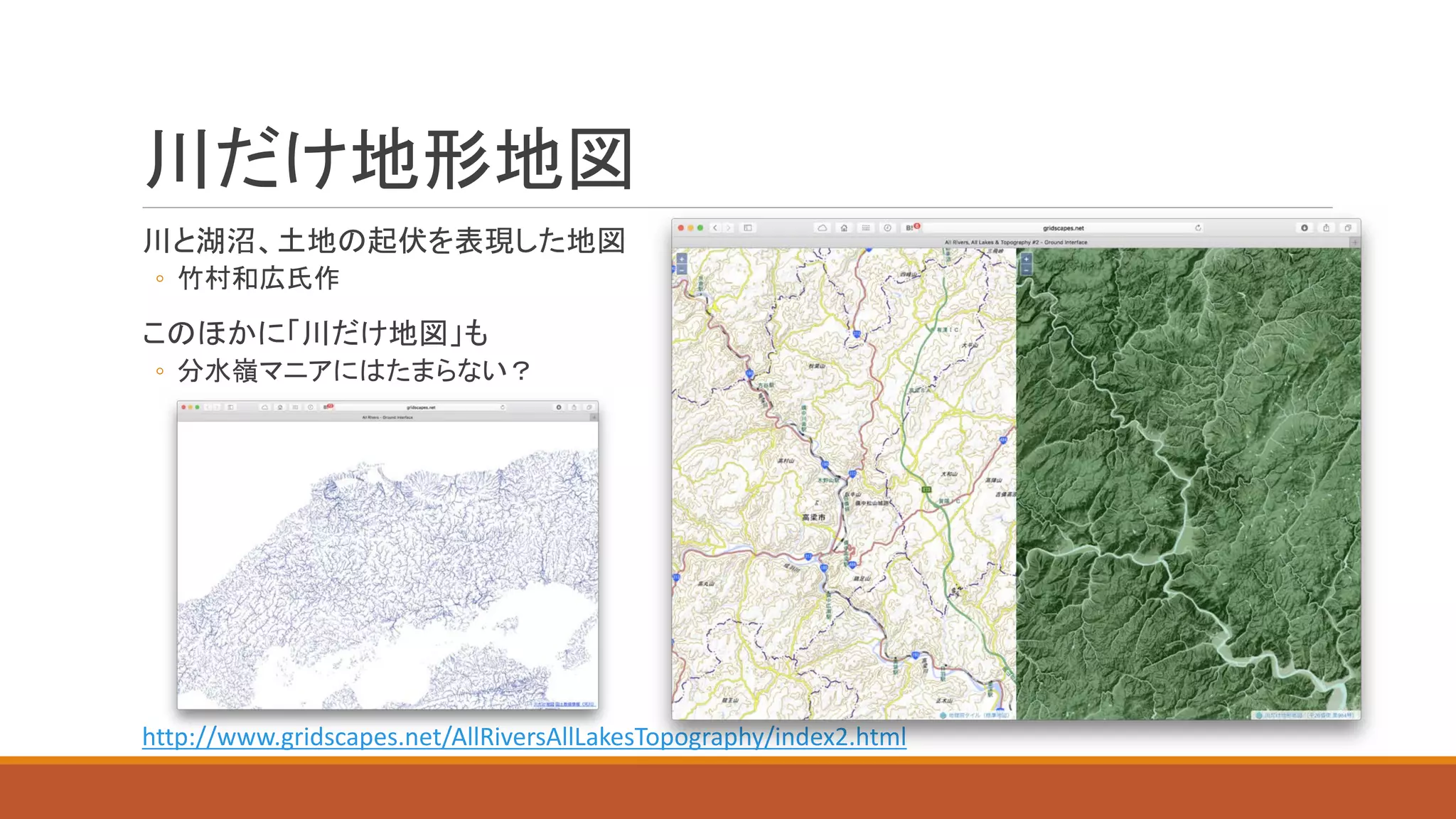Add new tab with plus button

point(1355,242)
